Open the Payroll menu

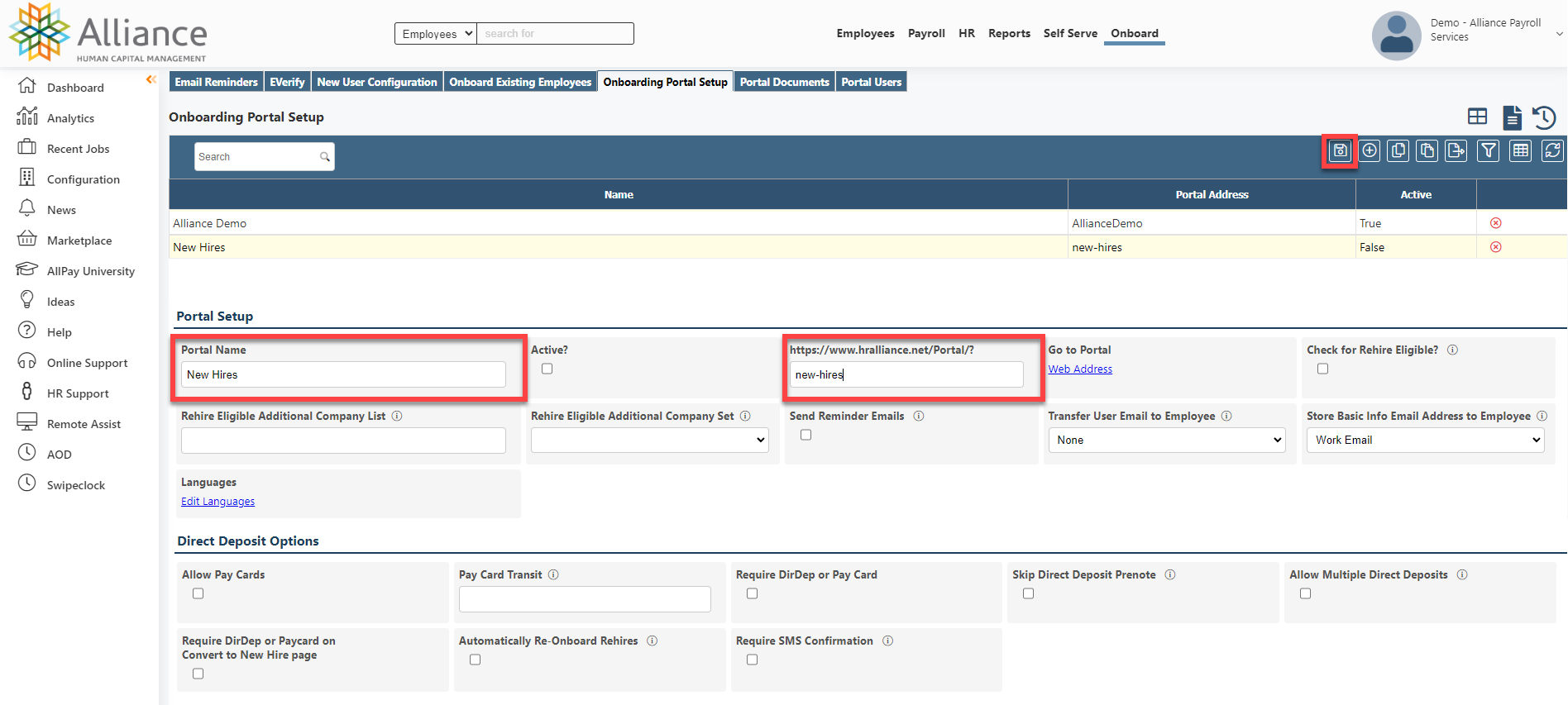coord(926,34)
